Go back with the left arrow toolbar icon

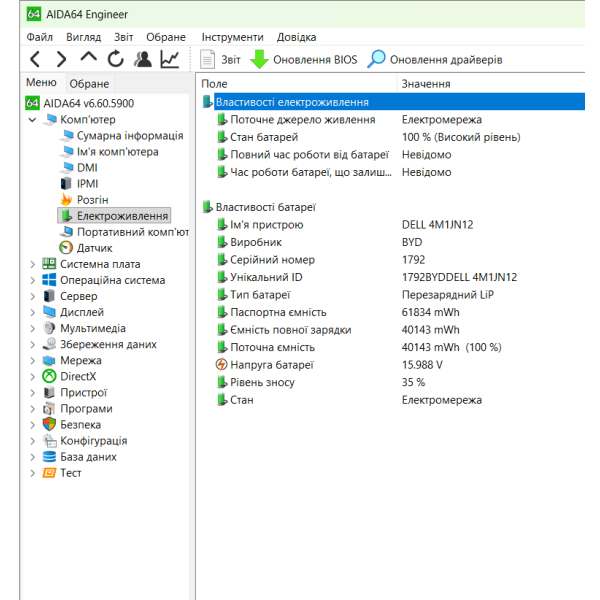click(35, 59)
